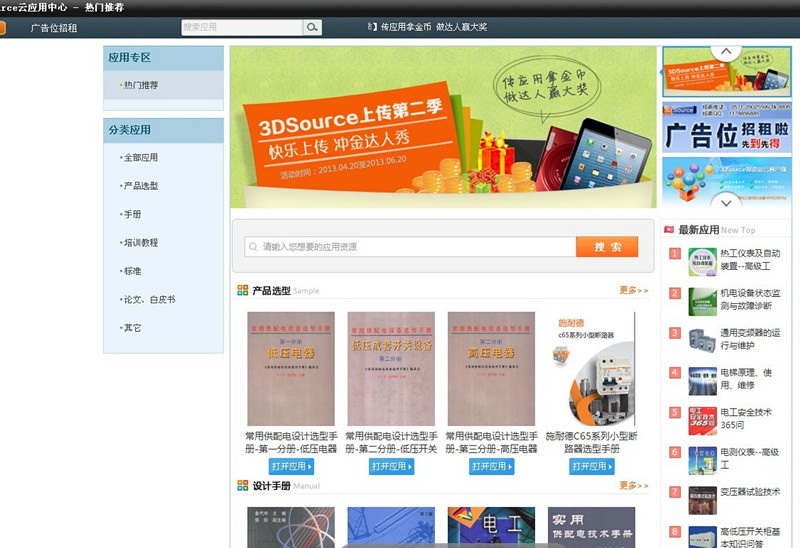This screenshot has width=800, height=548.
Task: Open app for 第二分册-低压开关 manual
Action: click(x=391, y=466)
